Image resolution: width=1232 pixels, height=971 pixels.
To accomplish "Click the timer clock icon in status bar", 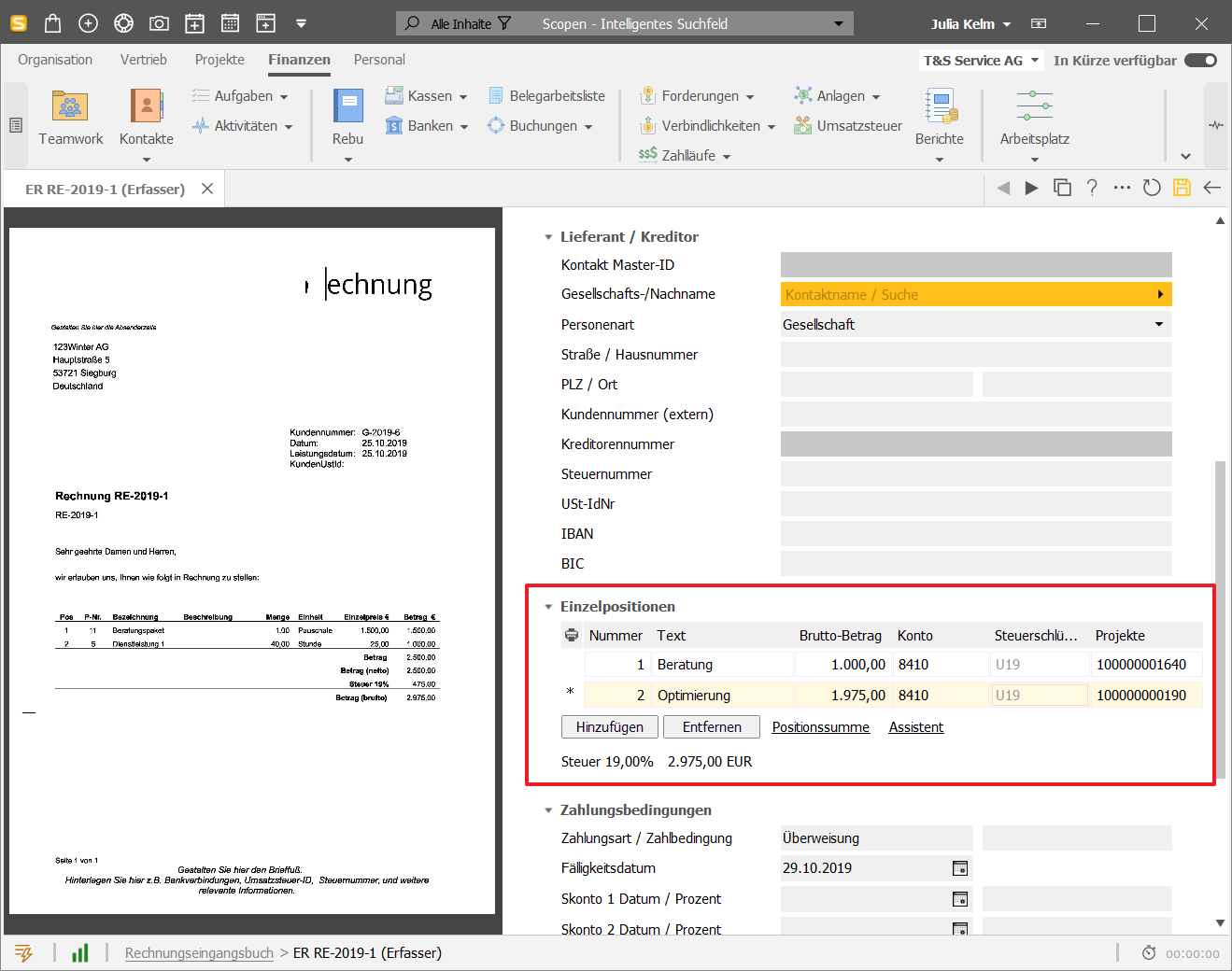I will (1149, 953).
